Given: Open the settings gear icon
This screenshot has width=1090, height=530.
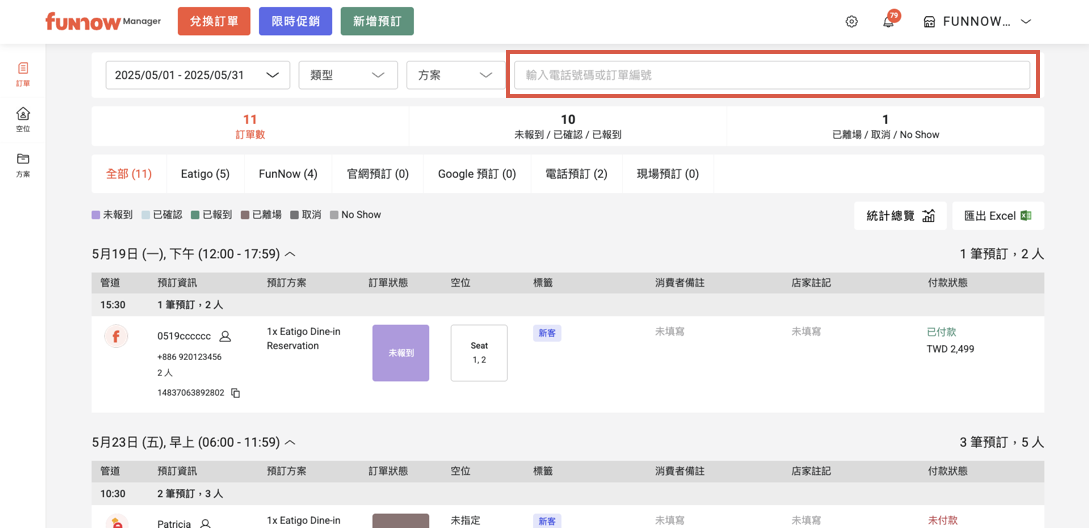Looking at the screenshot, I should click(852, 21).
